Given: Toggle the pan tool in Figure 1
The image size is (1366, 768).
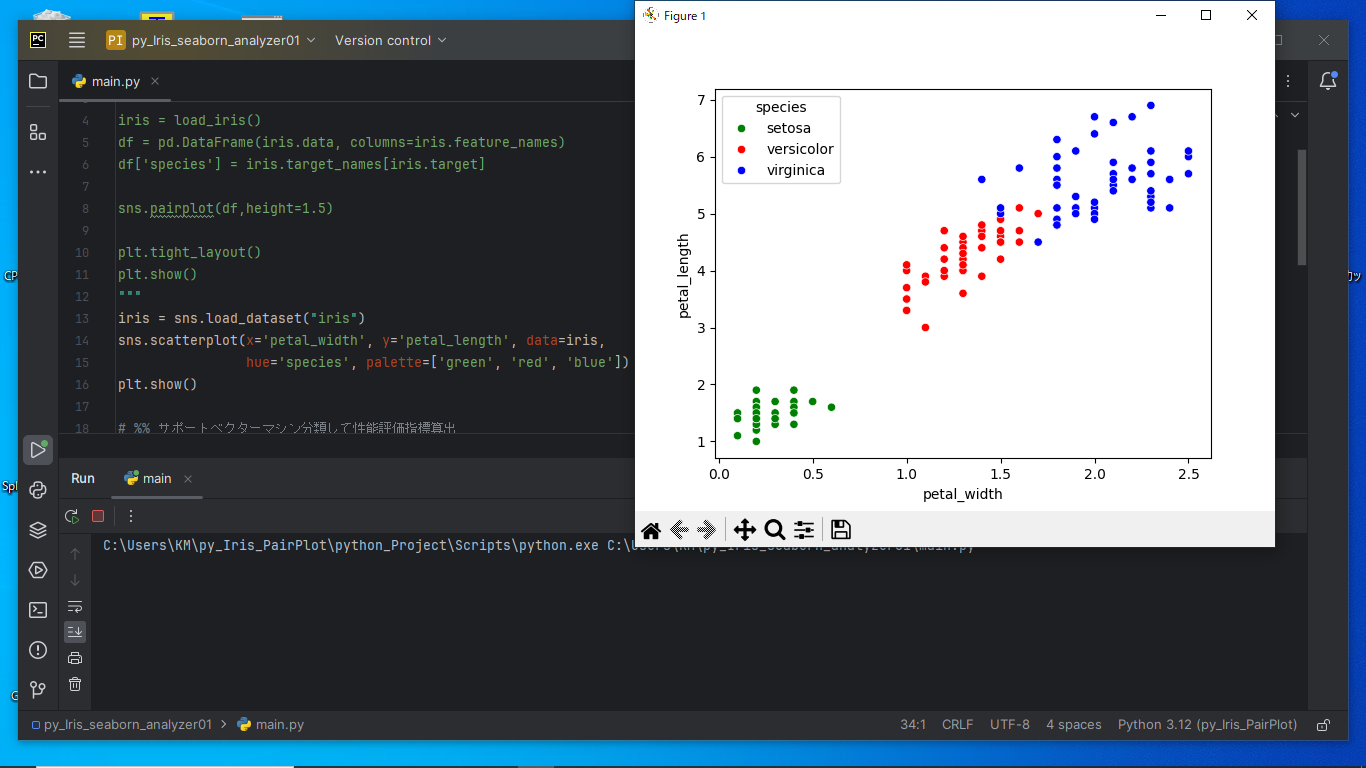Looking at the screenshot, I should tap(745, 530).
